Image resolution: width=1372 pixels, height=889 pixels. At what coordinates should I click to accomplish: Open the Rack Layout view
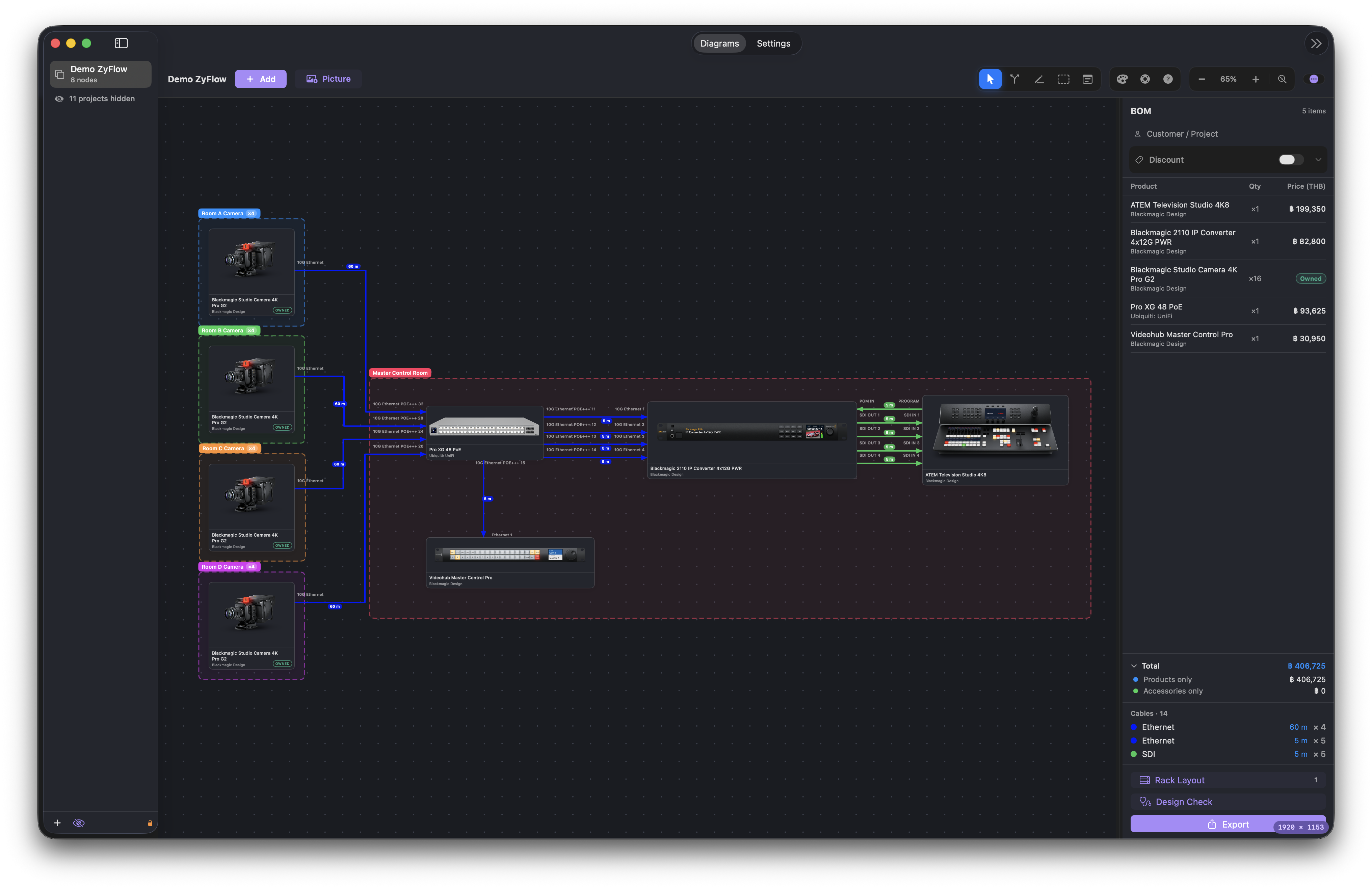coord(1228,780)
